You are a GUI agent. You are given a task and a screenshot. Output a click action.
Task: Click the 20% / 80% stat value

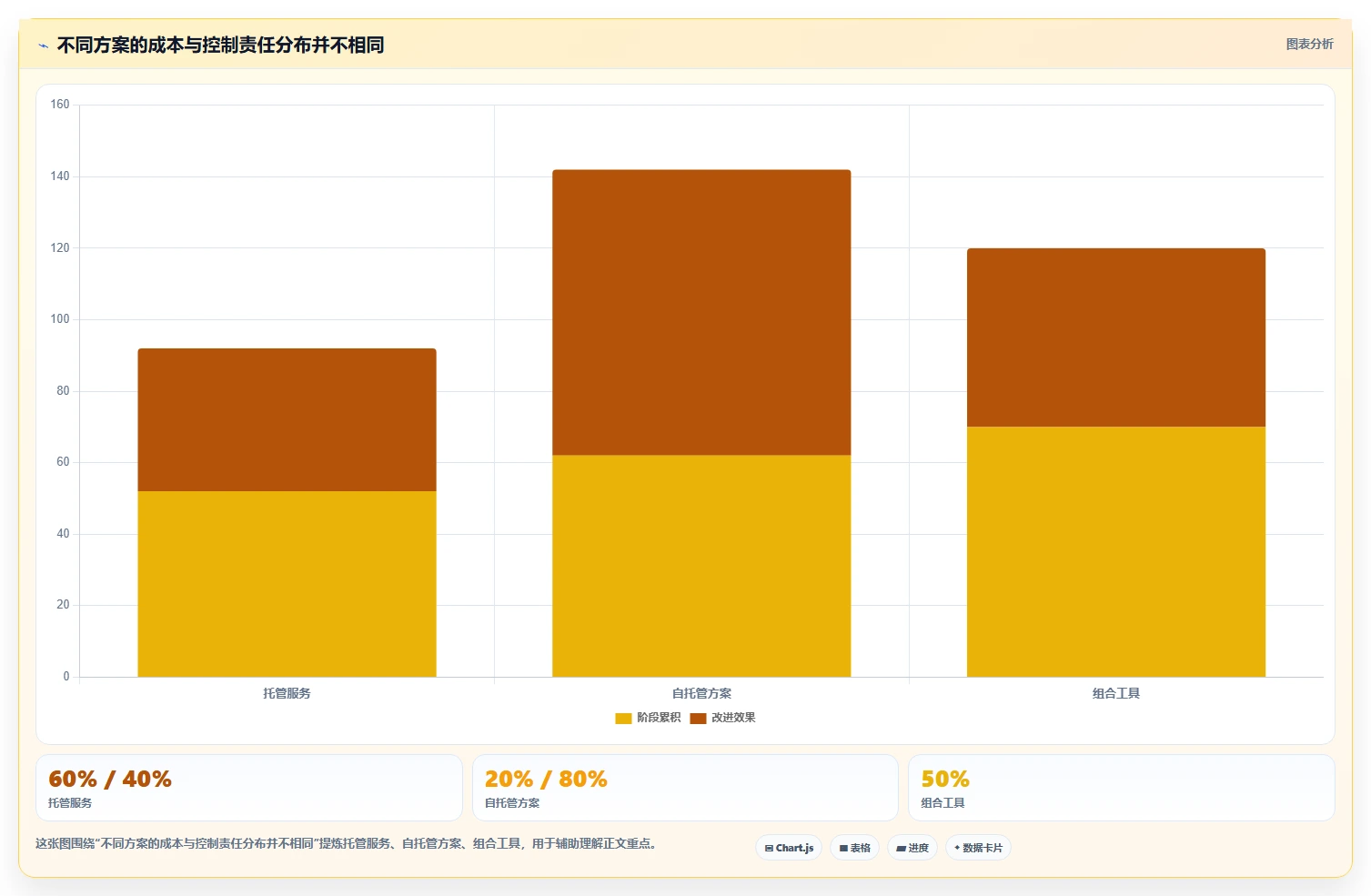pos(546,780)
